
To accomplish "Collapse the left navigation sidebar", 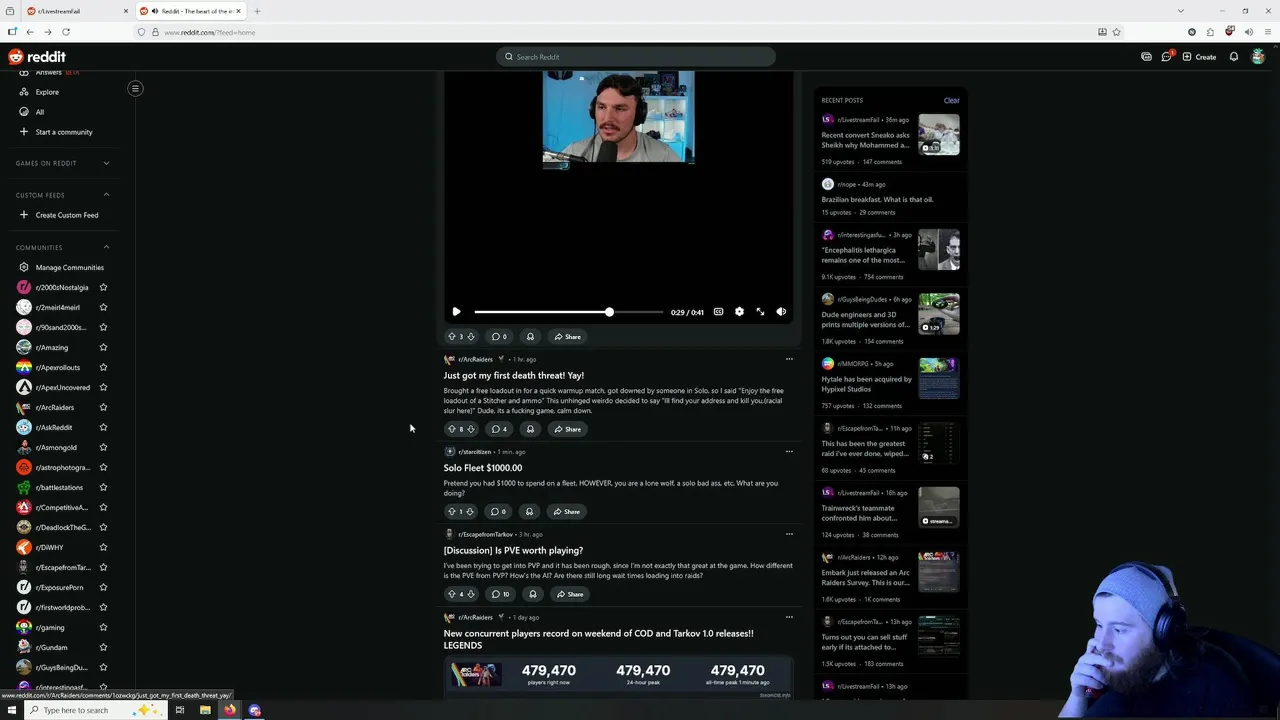I will pyautogui.click(x=135, y=88).
